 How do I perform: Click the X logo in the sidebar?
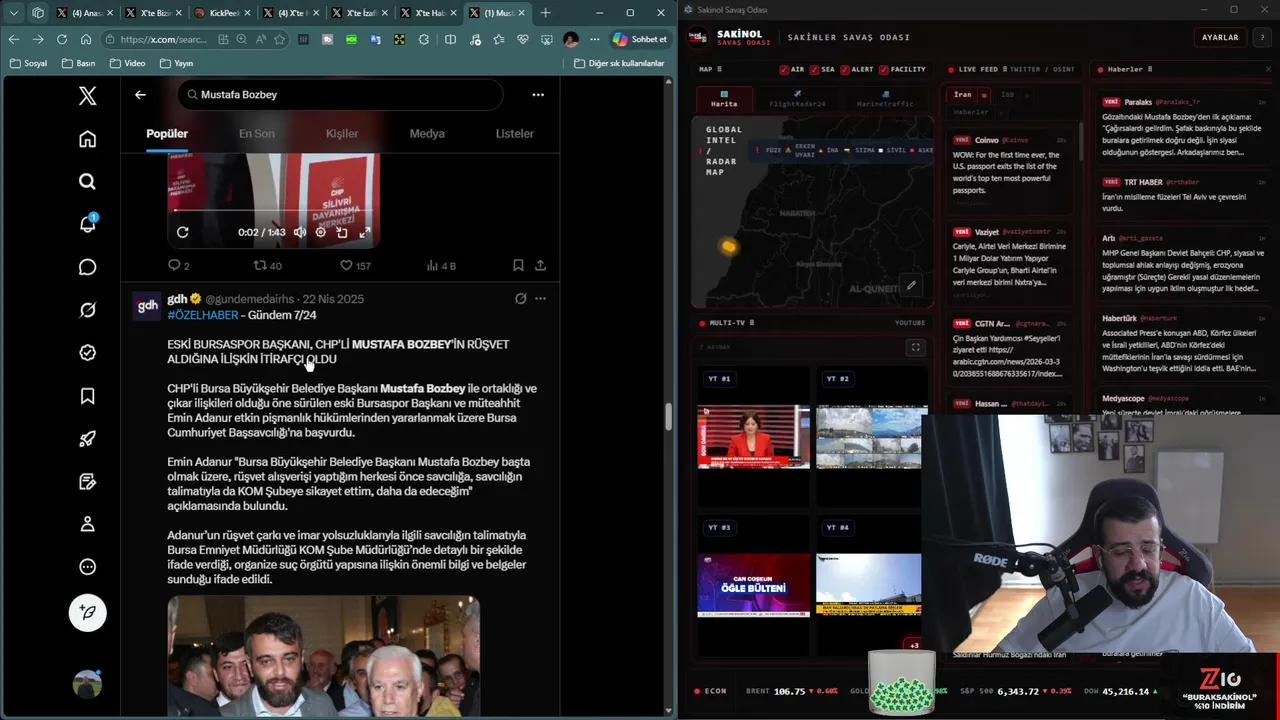tap(88, 96)
